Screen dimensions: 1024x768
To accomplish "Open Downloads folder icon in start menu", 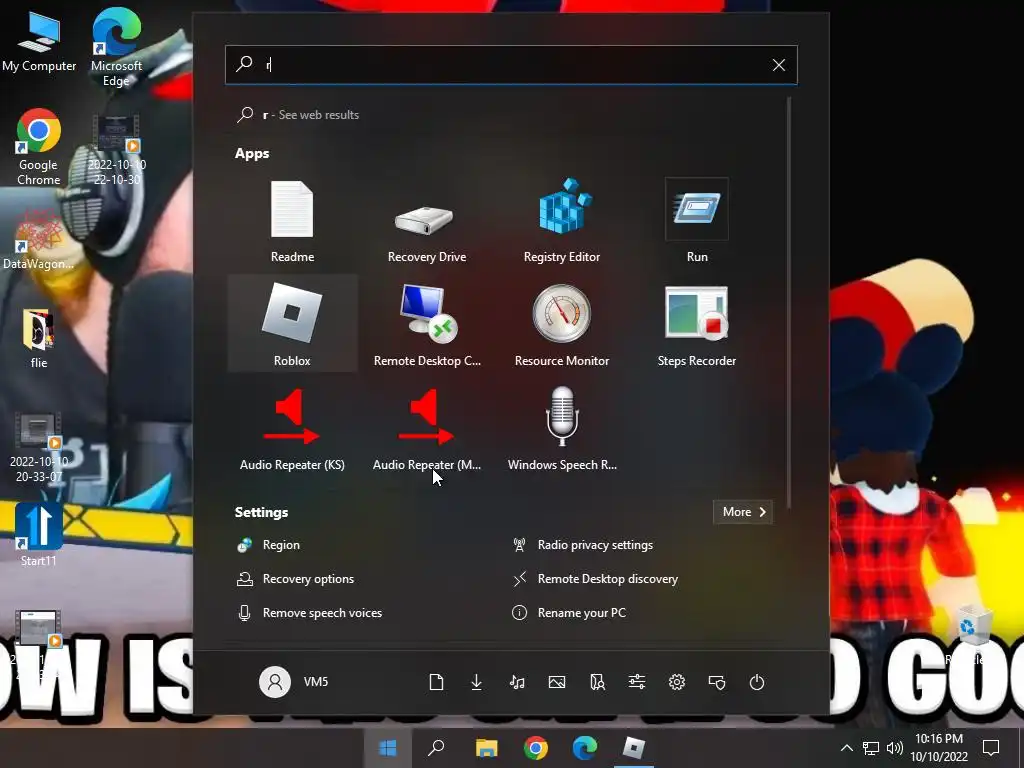I will [477, 682].
